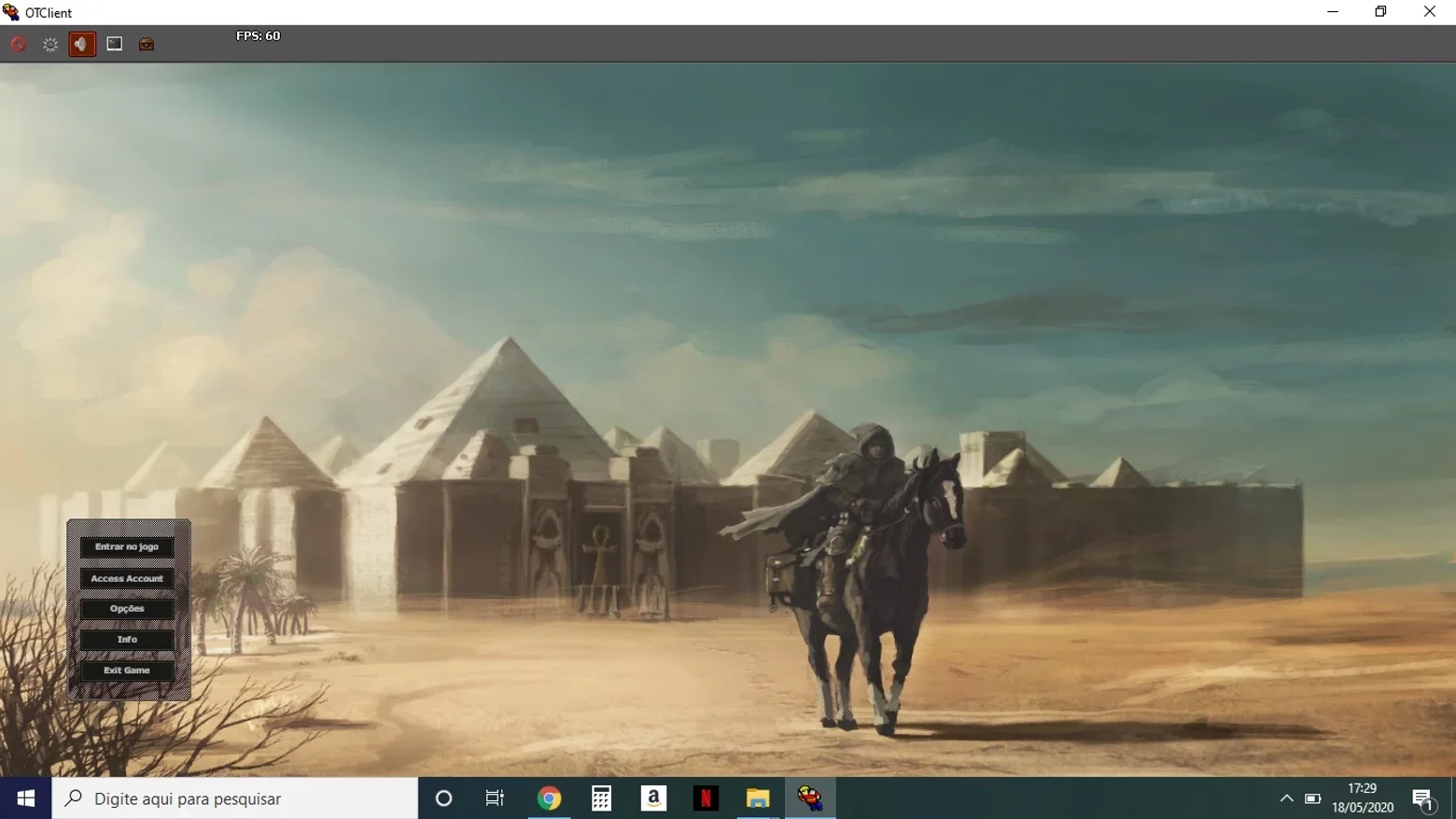Open Task View on the taskbar
This screenshot has width=1456, height=819.
[x=495, y=798]
